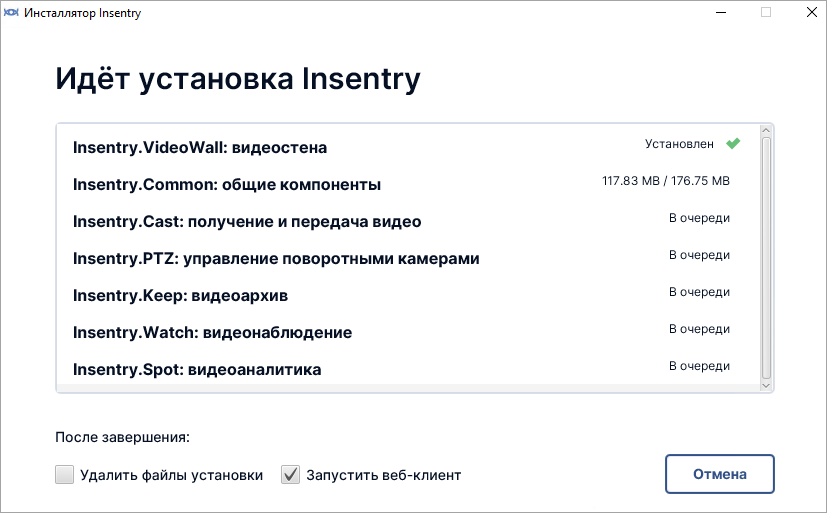This screenshot has height=513, width=827.
Task: Select Insentry.Common: общие компоненты item
Action: 408,184
